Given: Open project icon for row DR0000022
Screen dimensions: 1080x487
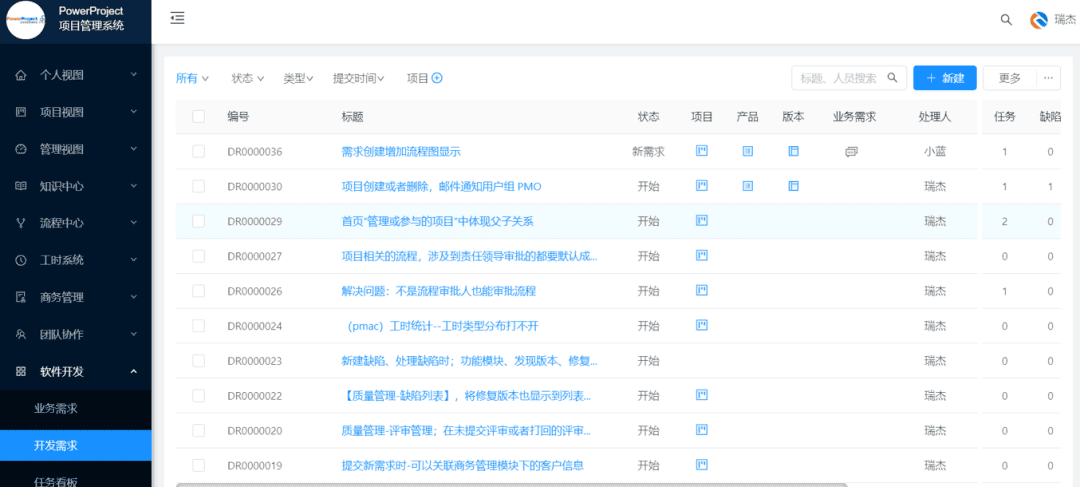Looking at the screenshot, I should [x=702, y=395].
